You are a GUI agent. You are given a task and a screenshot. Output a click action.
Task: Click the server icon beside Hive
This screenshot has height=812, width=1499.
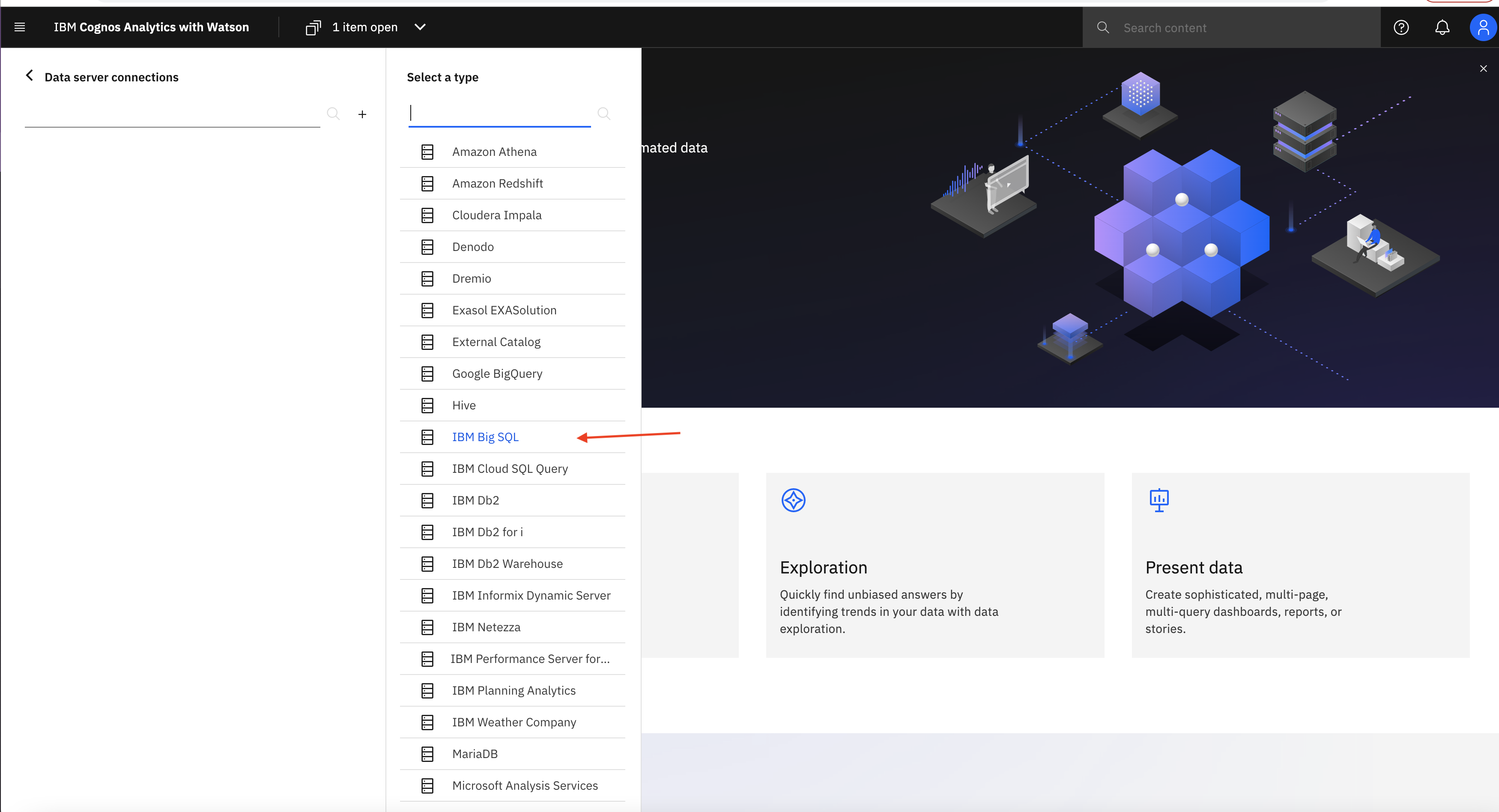[x=427, y=406]
